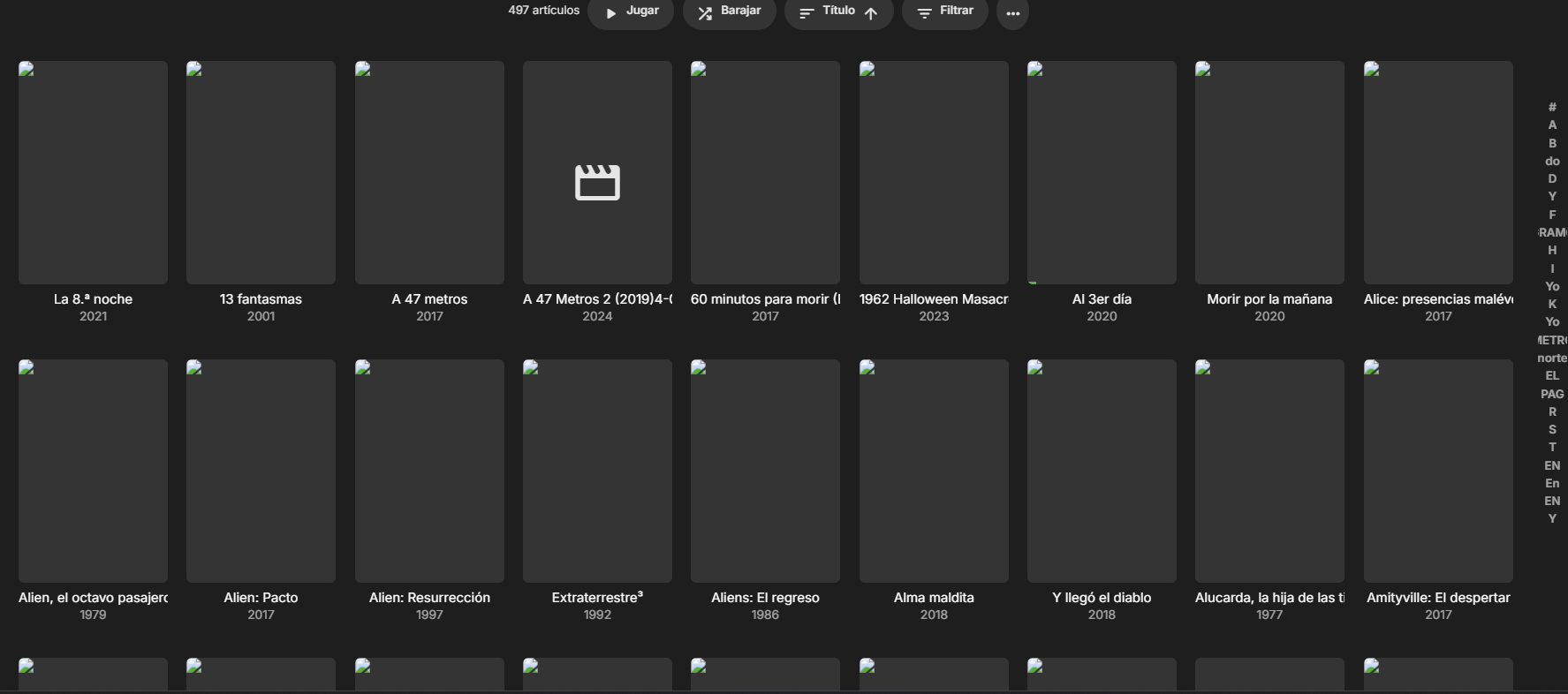Image resolution: width=1568 pixels, height=694 pixels.
Task: Click the Jugar play button
Action: (x=631, y=12)
